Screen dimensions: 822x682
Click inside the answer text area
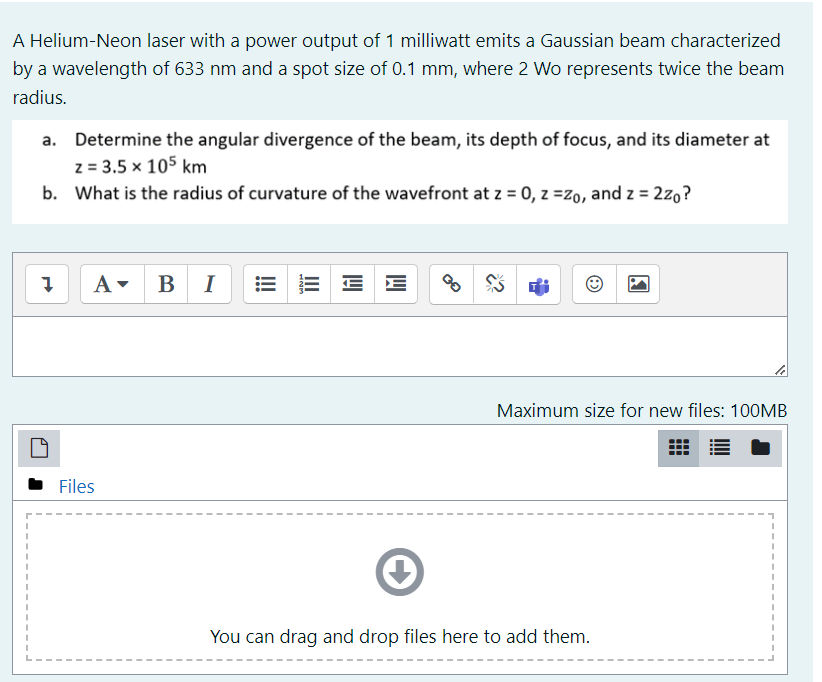(x=399, y=346)
